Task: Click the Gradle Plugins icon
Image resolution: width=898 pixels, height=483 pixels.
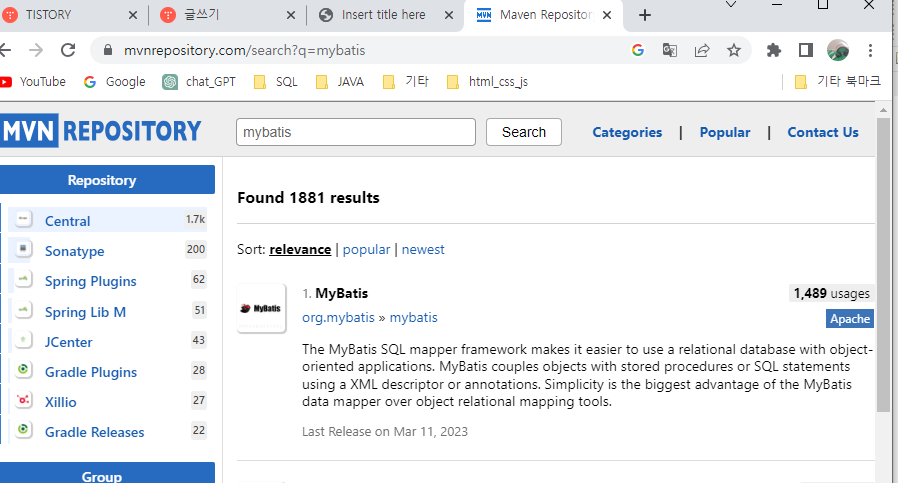Action: pyautogui.click(x=23, y=370)
